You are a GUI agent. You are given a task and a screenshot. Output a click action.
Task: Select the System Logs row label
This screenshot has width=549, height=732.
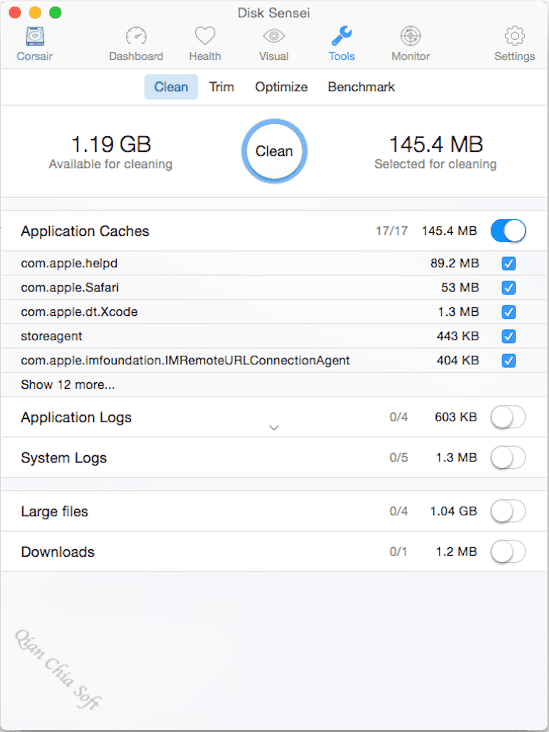coord(63,458)
